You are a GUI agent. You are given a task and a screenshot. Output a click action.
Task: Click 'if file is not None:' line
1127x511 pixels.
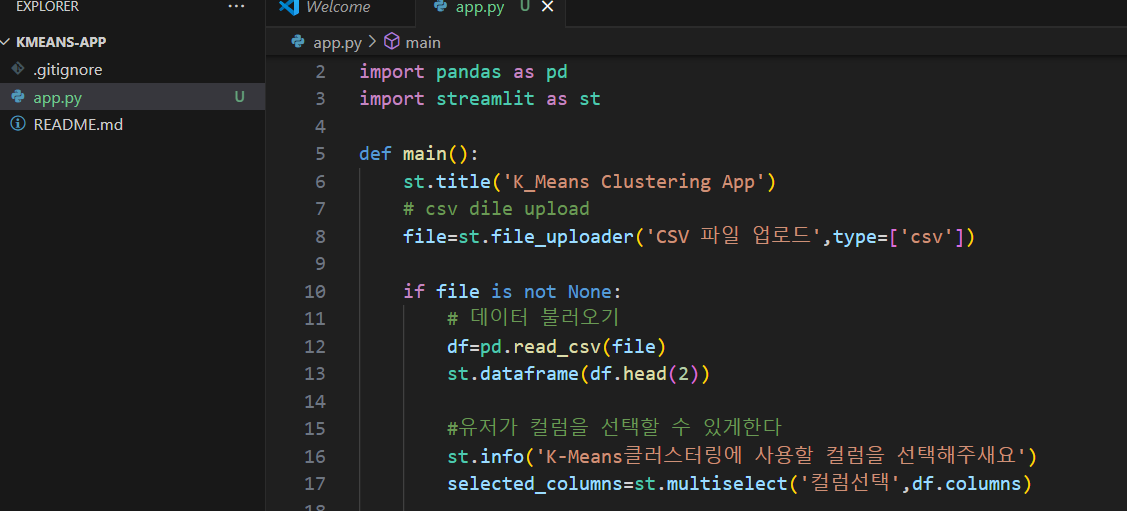point(512,291)
